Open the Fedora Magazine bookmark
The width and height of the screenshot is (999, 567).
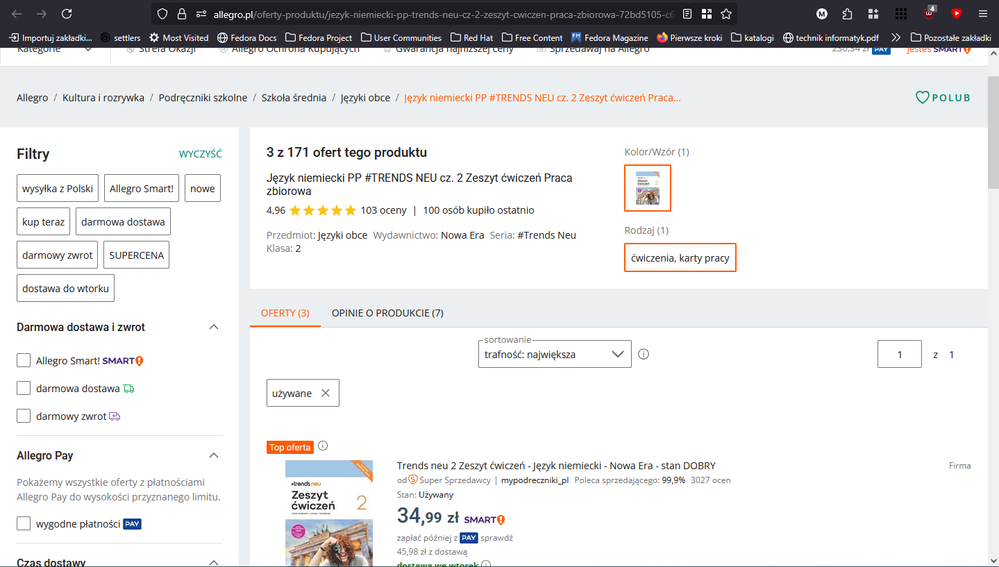[x=610, y=38]
